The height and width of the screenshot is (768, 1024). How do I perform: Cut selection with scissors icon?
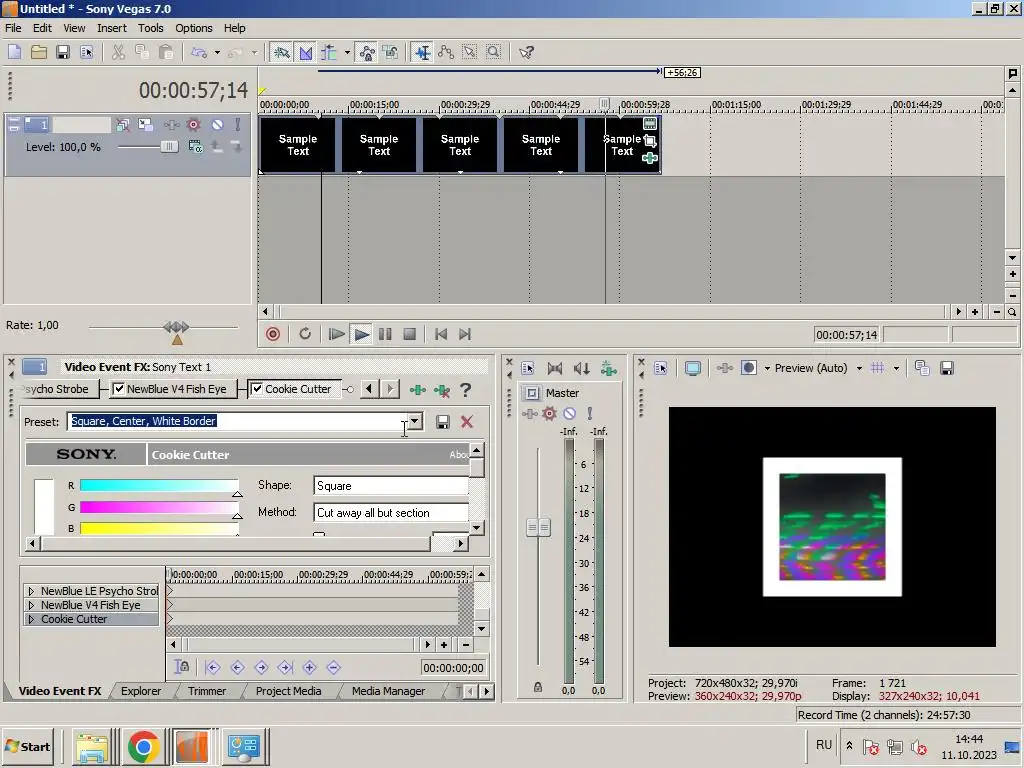pos(118,52)
